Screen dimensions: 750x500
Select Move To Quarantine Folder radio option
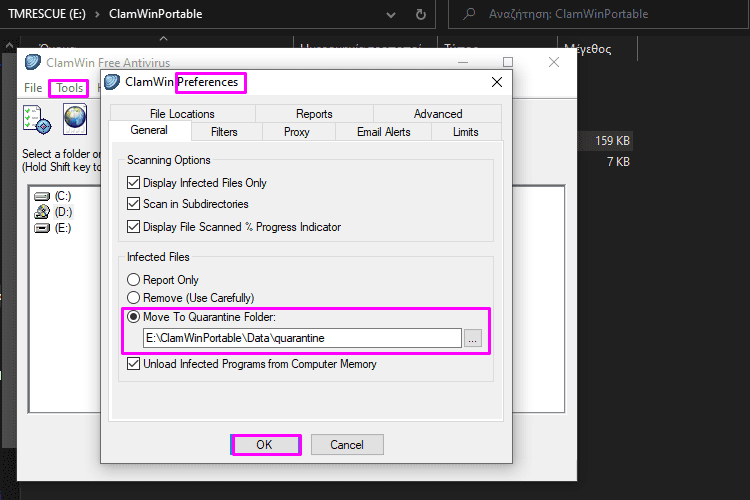133,316
